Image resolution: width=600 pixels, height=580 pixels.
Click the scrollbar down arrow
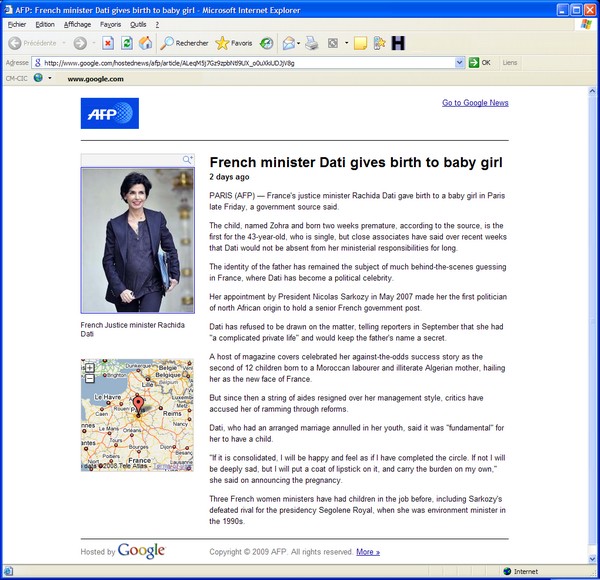point(592,559)
